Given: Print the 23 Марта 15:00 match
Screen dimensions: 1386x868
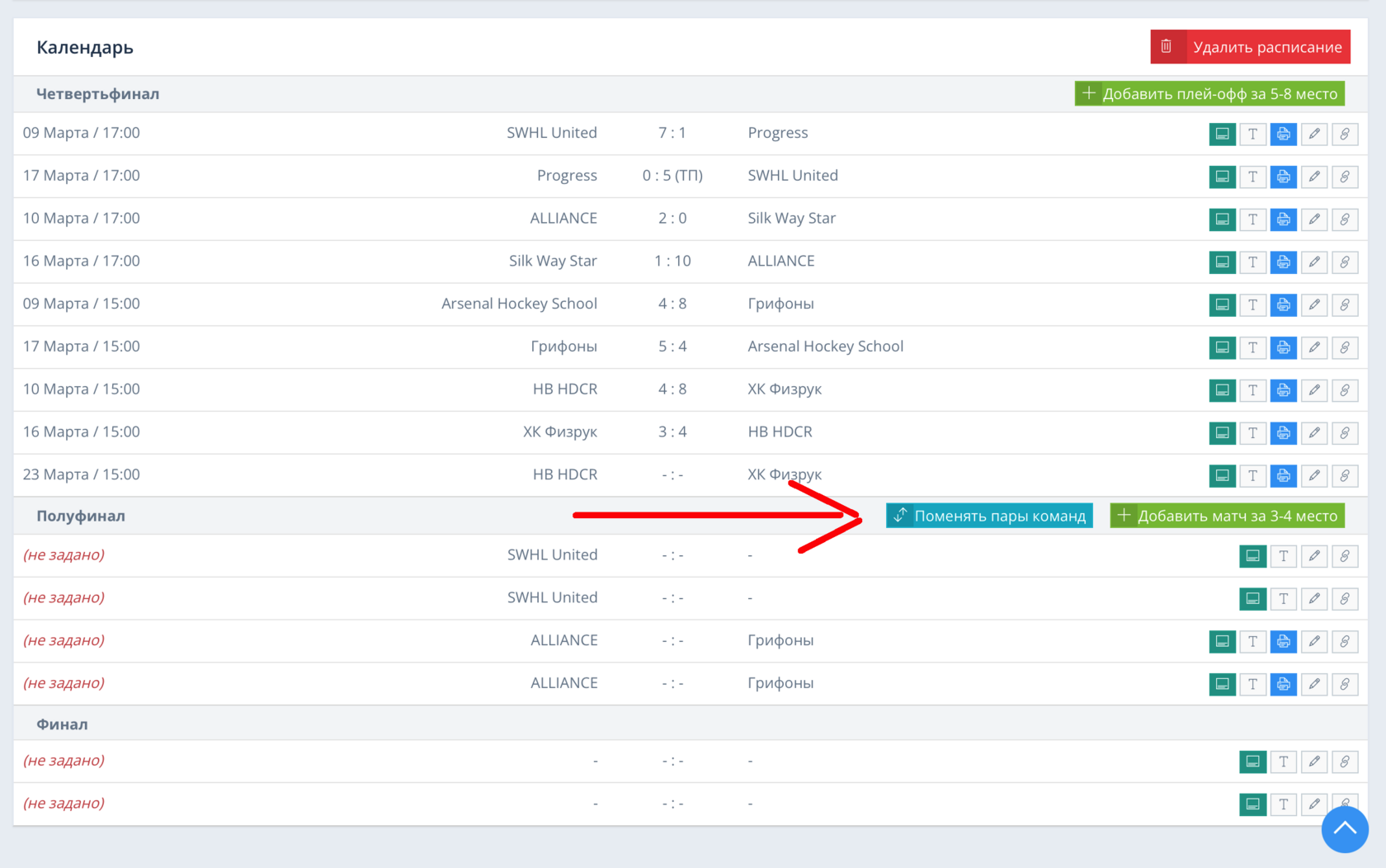Looking at the screenshot, I should (x=1283, y=476).
